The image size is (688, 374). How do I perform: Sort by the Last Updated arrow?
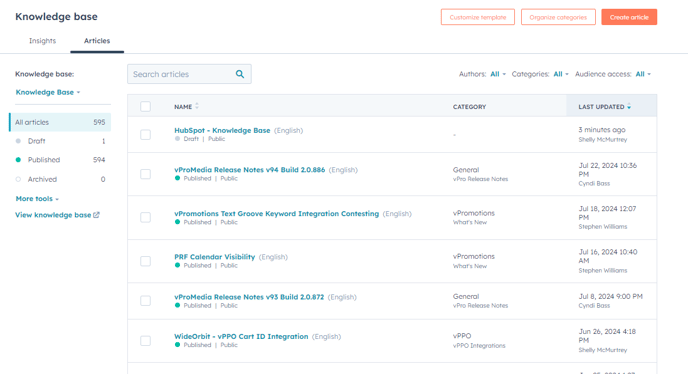pos(629,107)
